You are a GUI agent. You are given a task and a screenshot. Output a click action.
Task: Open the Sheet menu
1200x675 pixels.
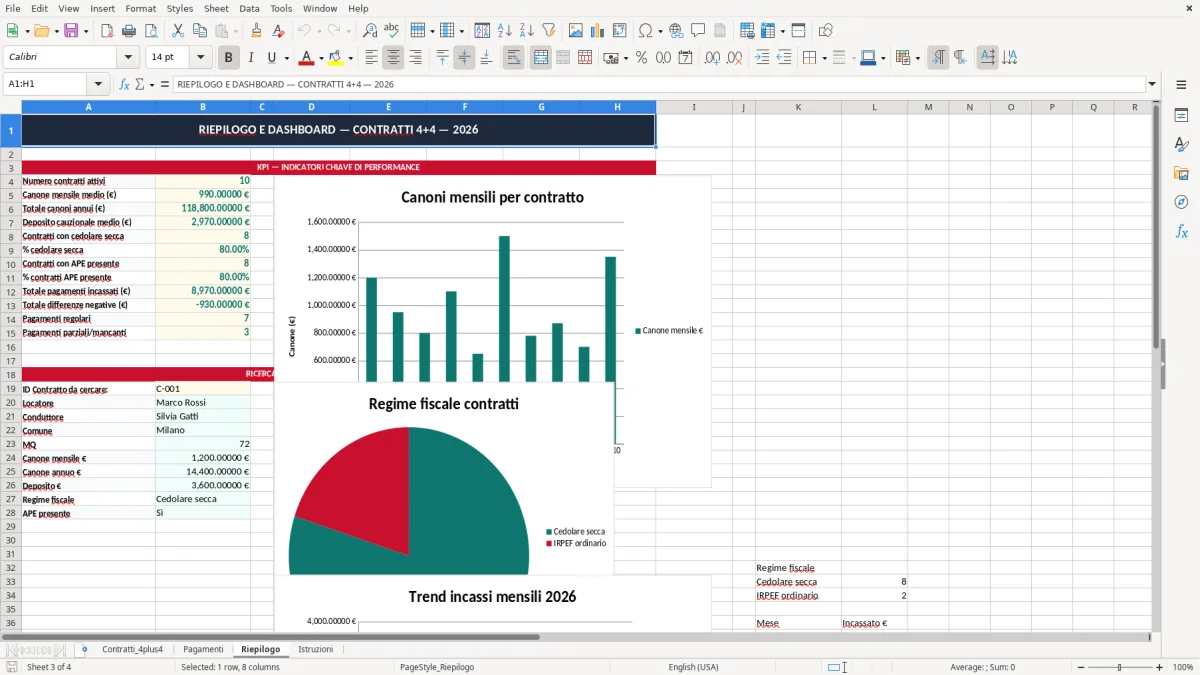click(x=216, y=8)
